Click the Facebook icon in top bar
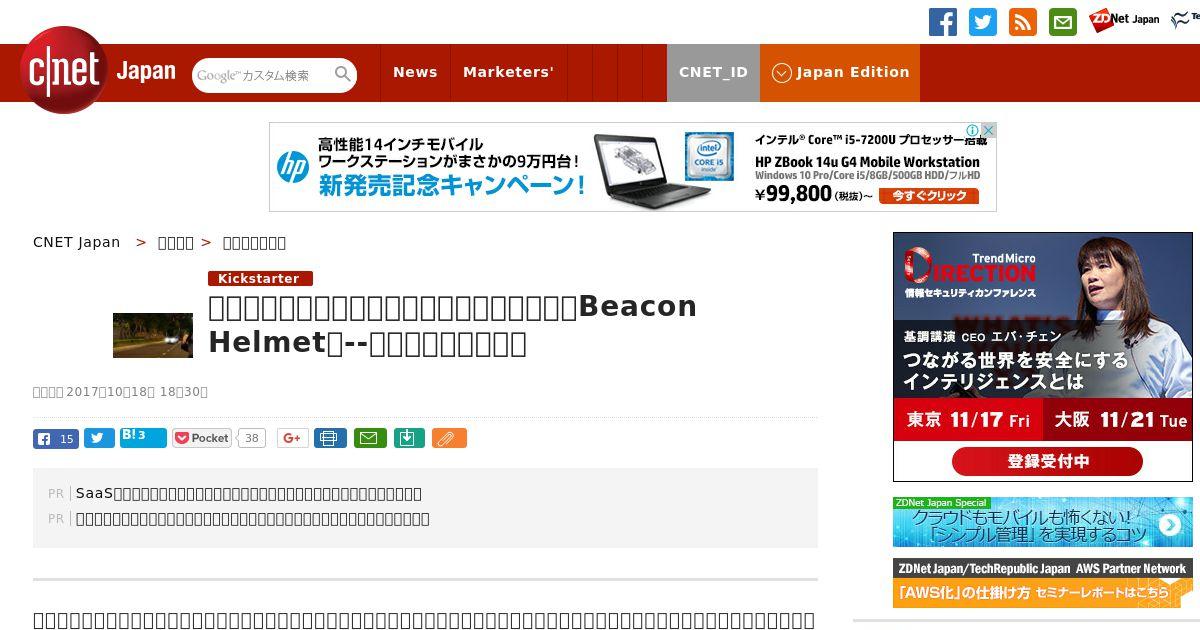1200x630 pixels. pyautogui.click(x=943, y=21)
